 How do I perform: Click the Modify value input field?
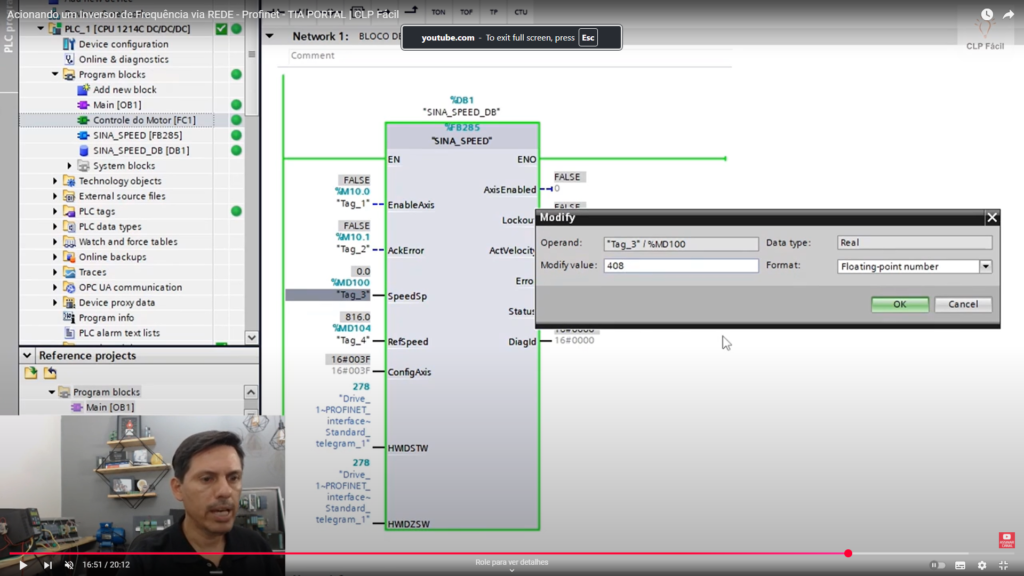(680, 266)
